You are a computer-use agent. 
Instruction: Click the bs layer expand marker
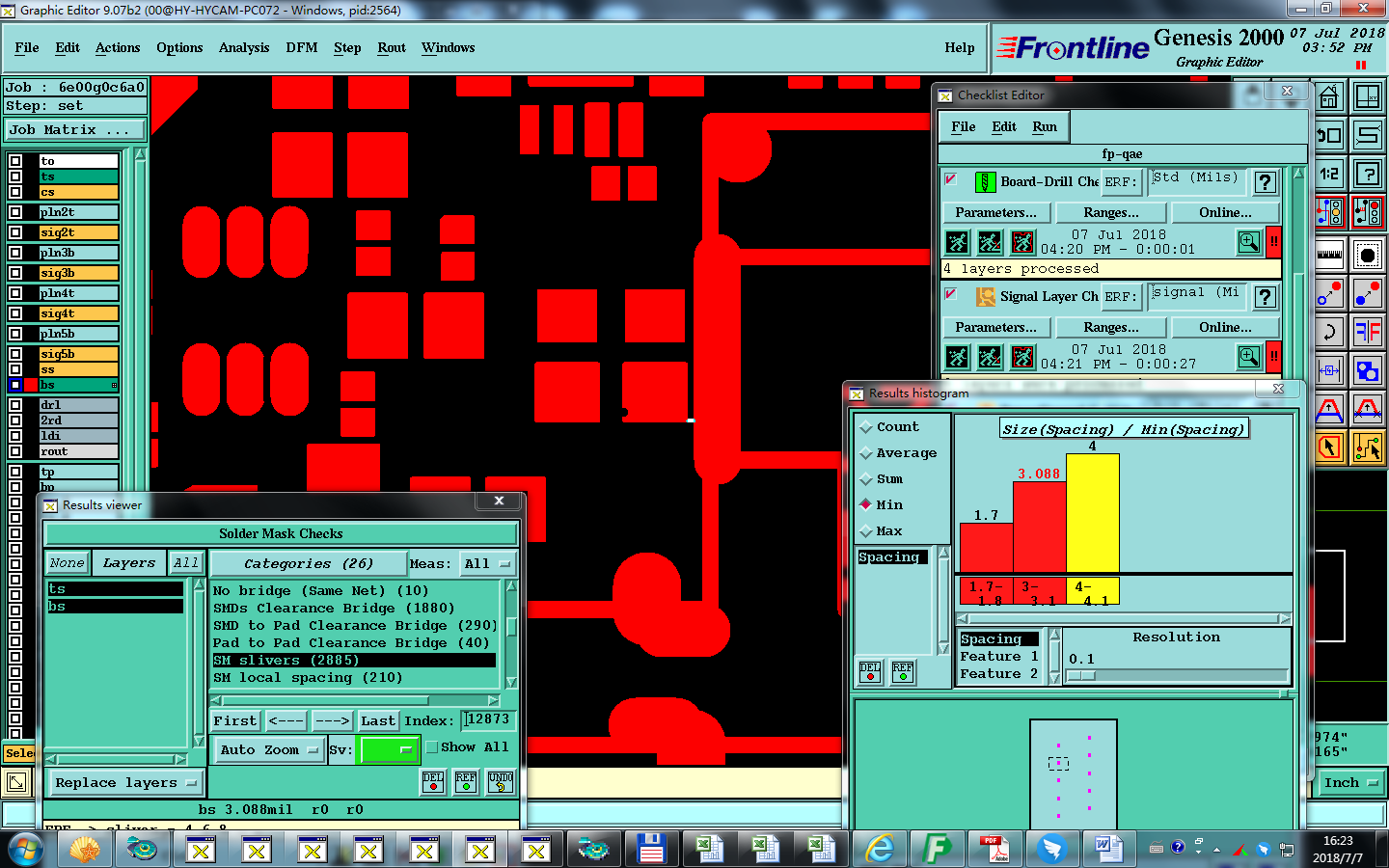114,385
